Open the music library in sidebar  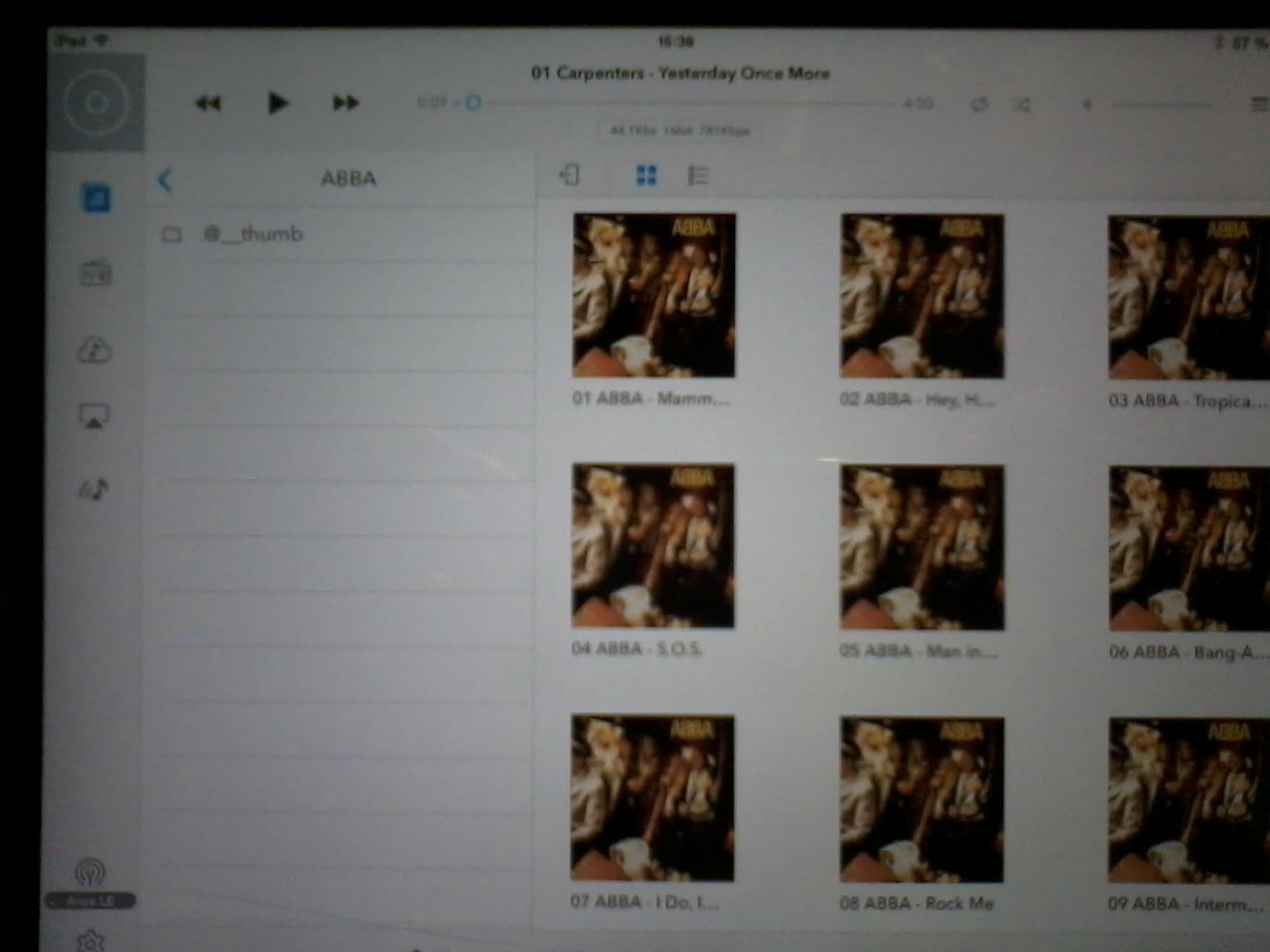95,198
